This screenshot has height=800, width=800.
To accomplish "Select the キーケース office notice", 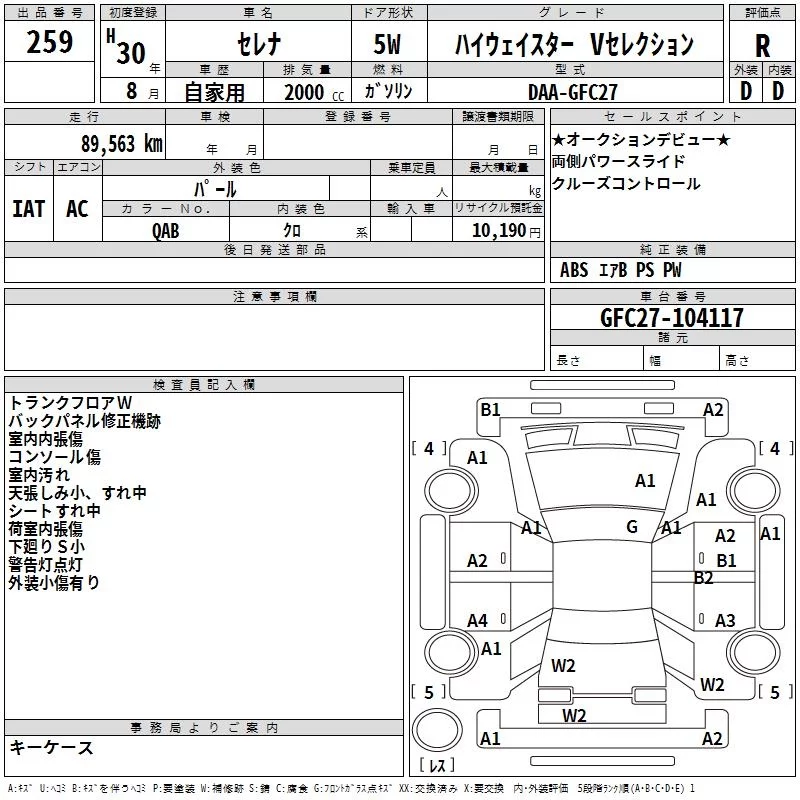I will pos(52,747).
